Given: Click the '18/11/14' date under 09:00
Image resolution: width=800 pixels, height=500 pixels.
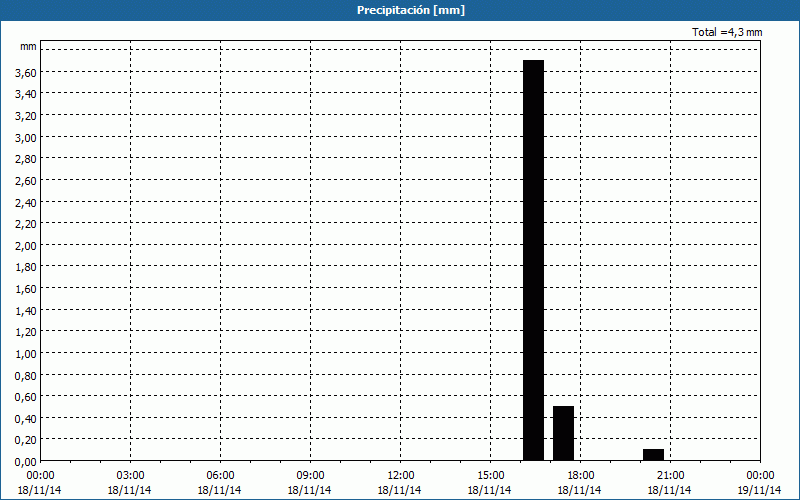Looking at the screenshot, I should pyautogui.click(x=309, y=490).
